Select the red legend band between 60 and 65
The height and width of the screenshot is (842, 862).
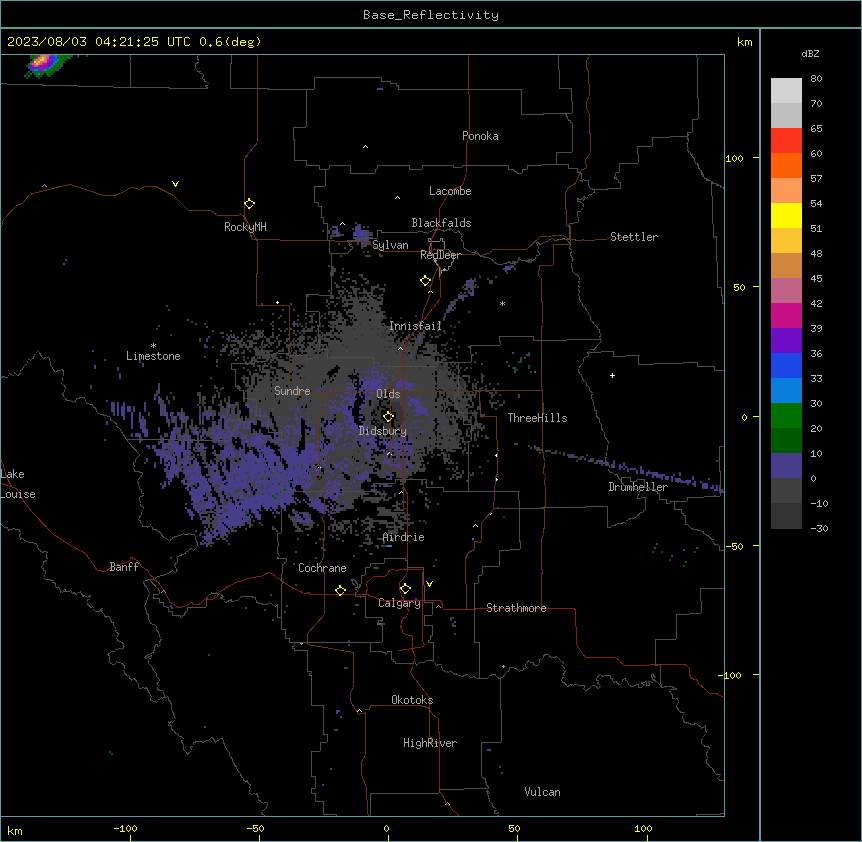tap(786, 140)
